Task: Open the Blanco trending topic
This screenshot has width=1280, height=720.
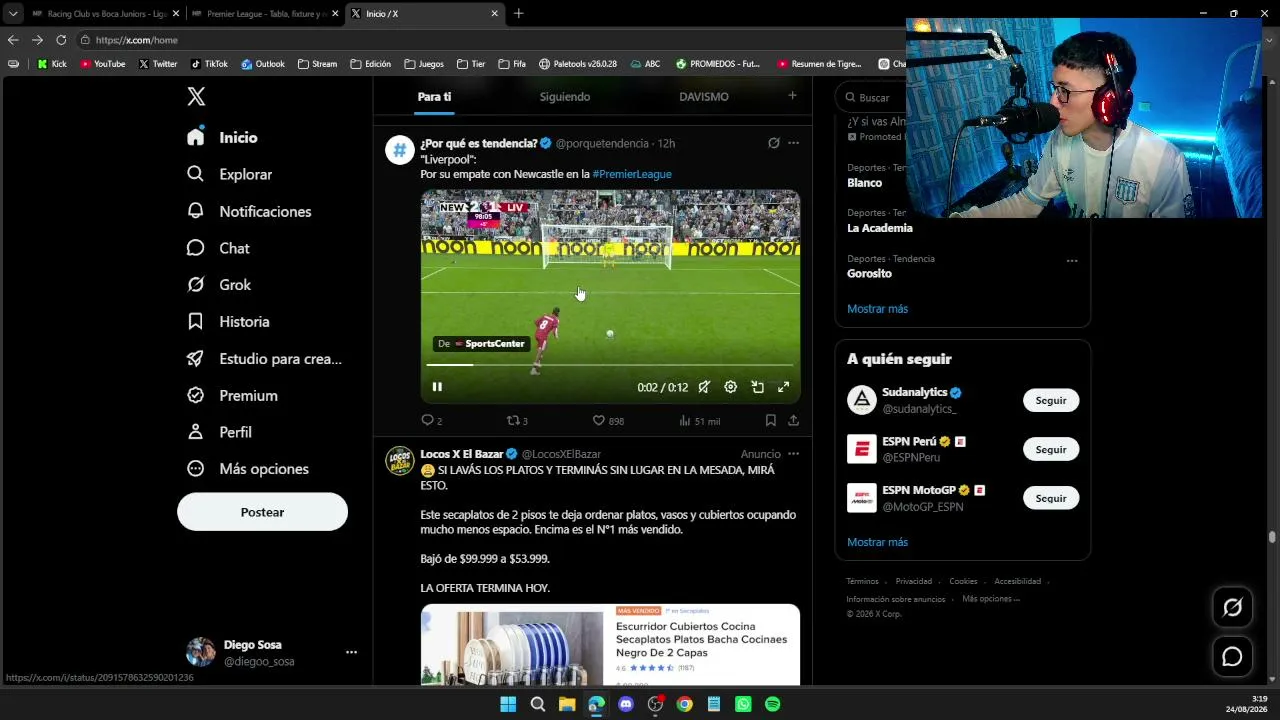Action: point(864,183)
